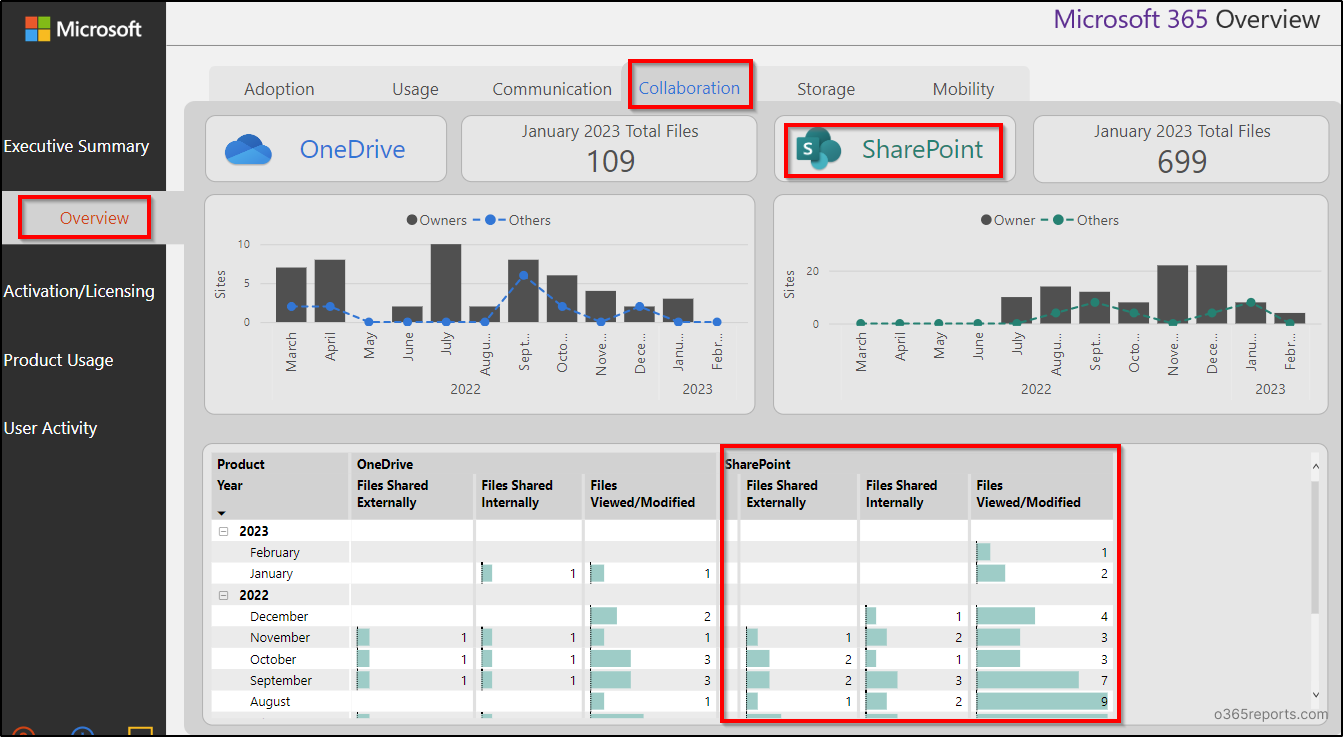Click the table scrollbar down arrow
The image size is (1343, 737).
pyautogui.click(x=1316, y=695)
